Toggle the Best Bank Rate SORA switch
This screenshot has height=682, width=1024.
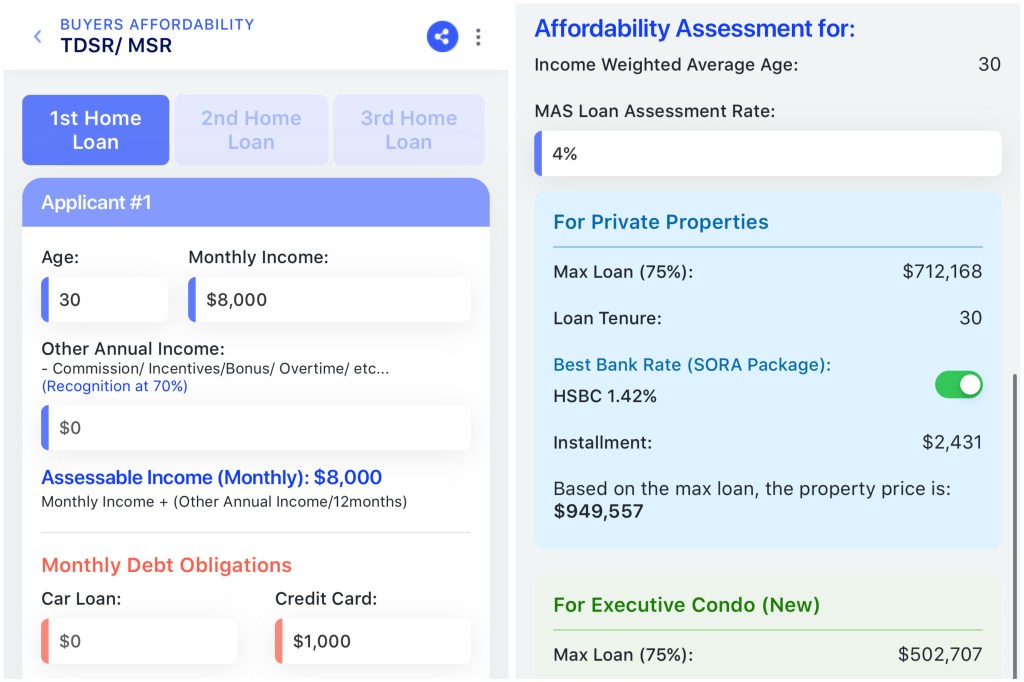[958, 385]
